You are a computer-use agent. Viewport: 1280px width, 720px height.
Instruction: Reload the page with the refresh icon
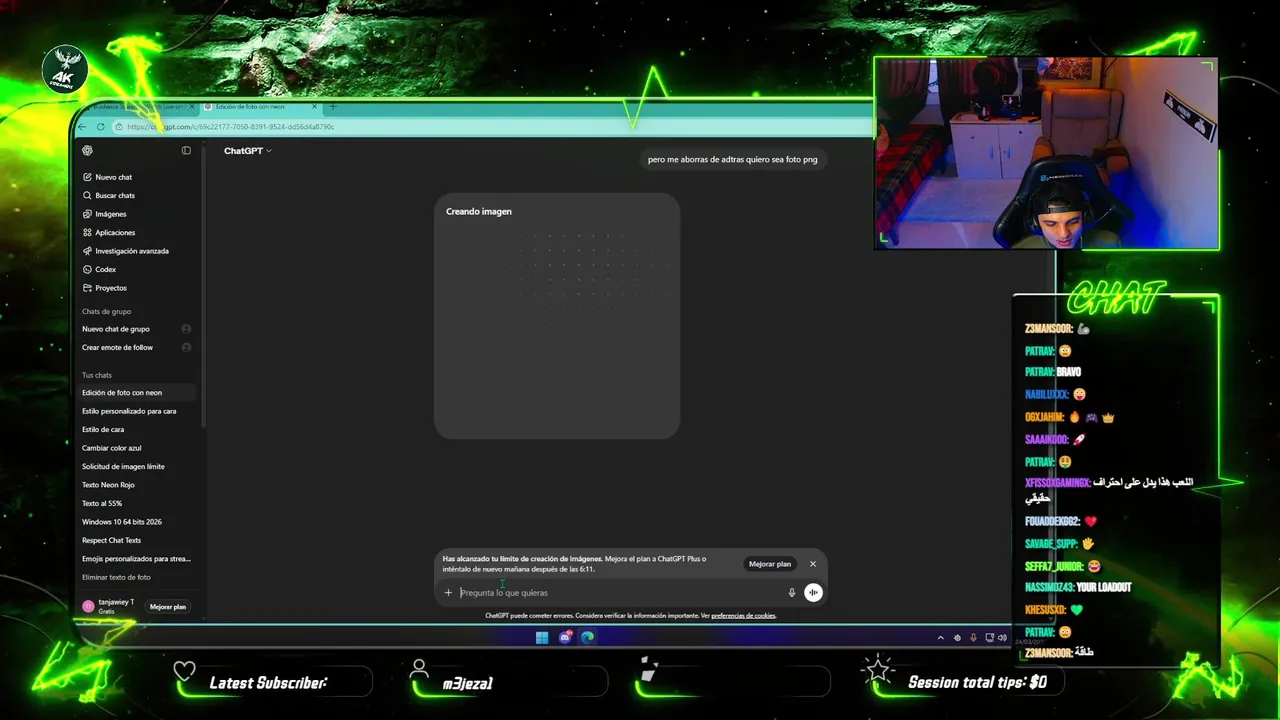101,127
